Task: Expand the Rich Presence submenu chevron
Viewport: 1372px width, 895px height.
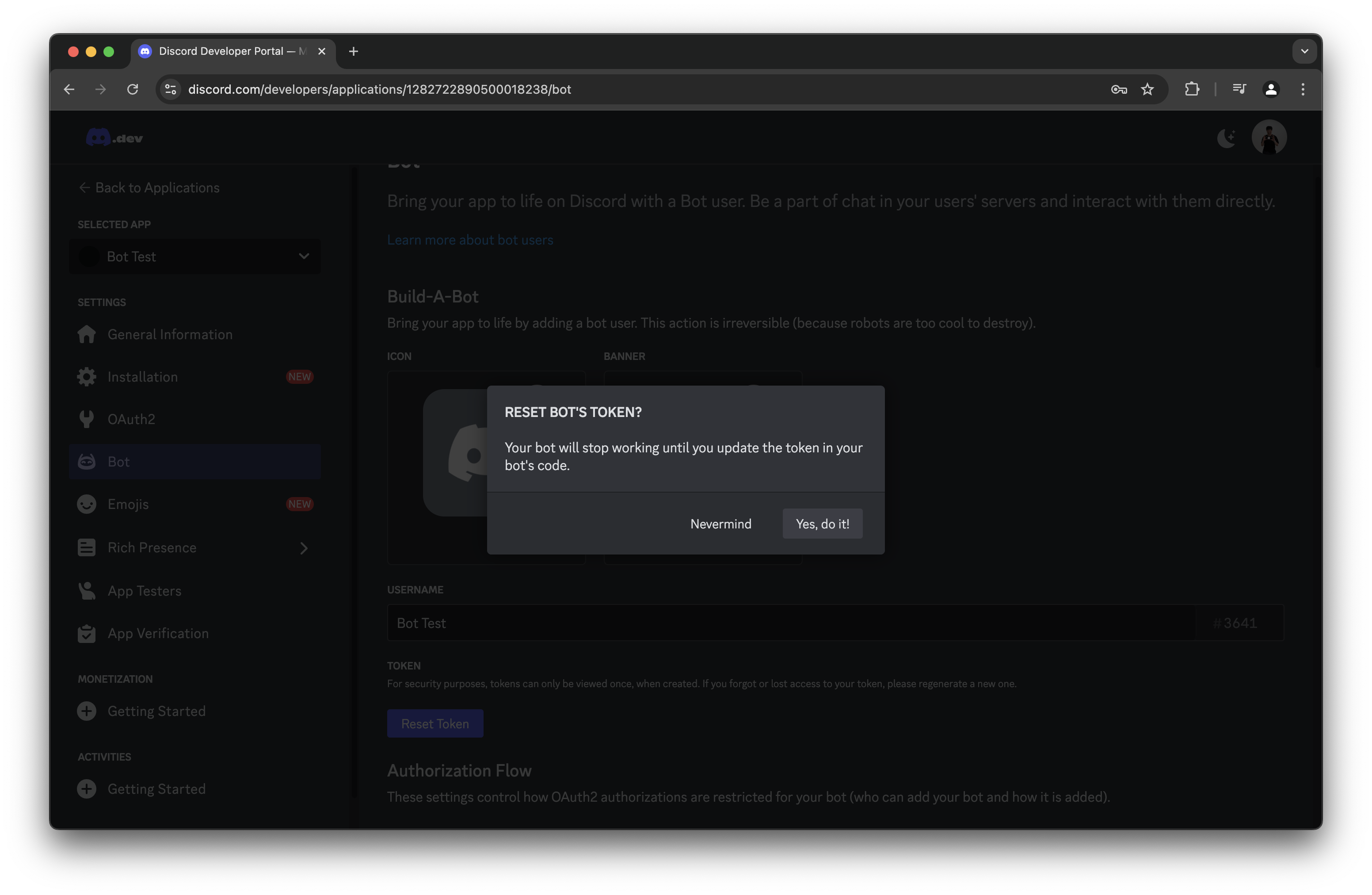Action: tap(304, 548)
